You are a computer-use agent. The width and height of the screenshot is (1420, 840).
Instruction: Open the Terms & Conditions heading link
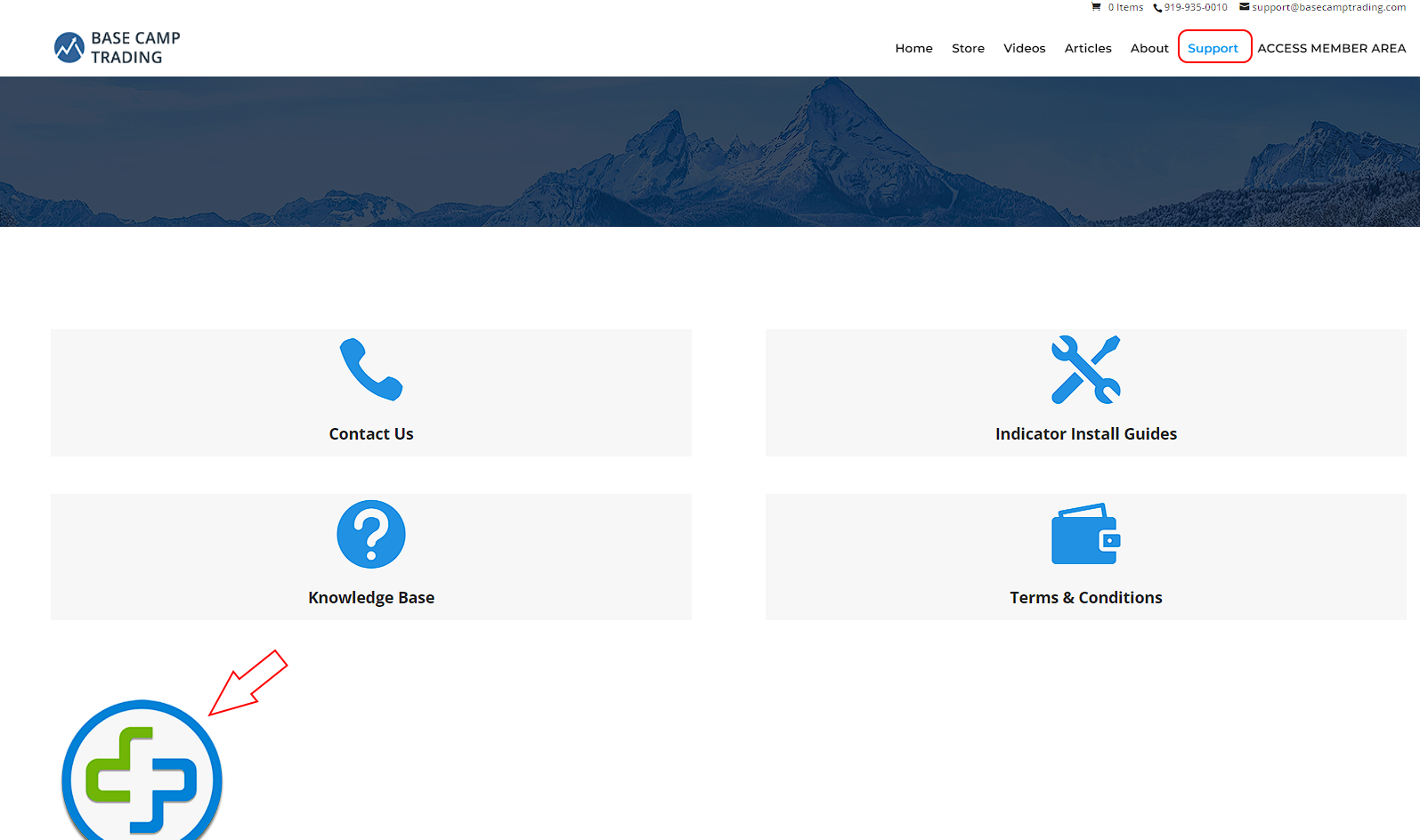pyautogui.click(x=1086, y=598)
